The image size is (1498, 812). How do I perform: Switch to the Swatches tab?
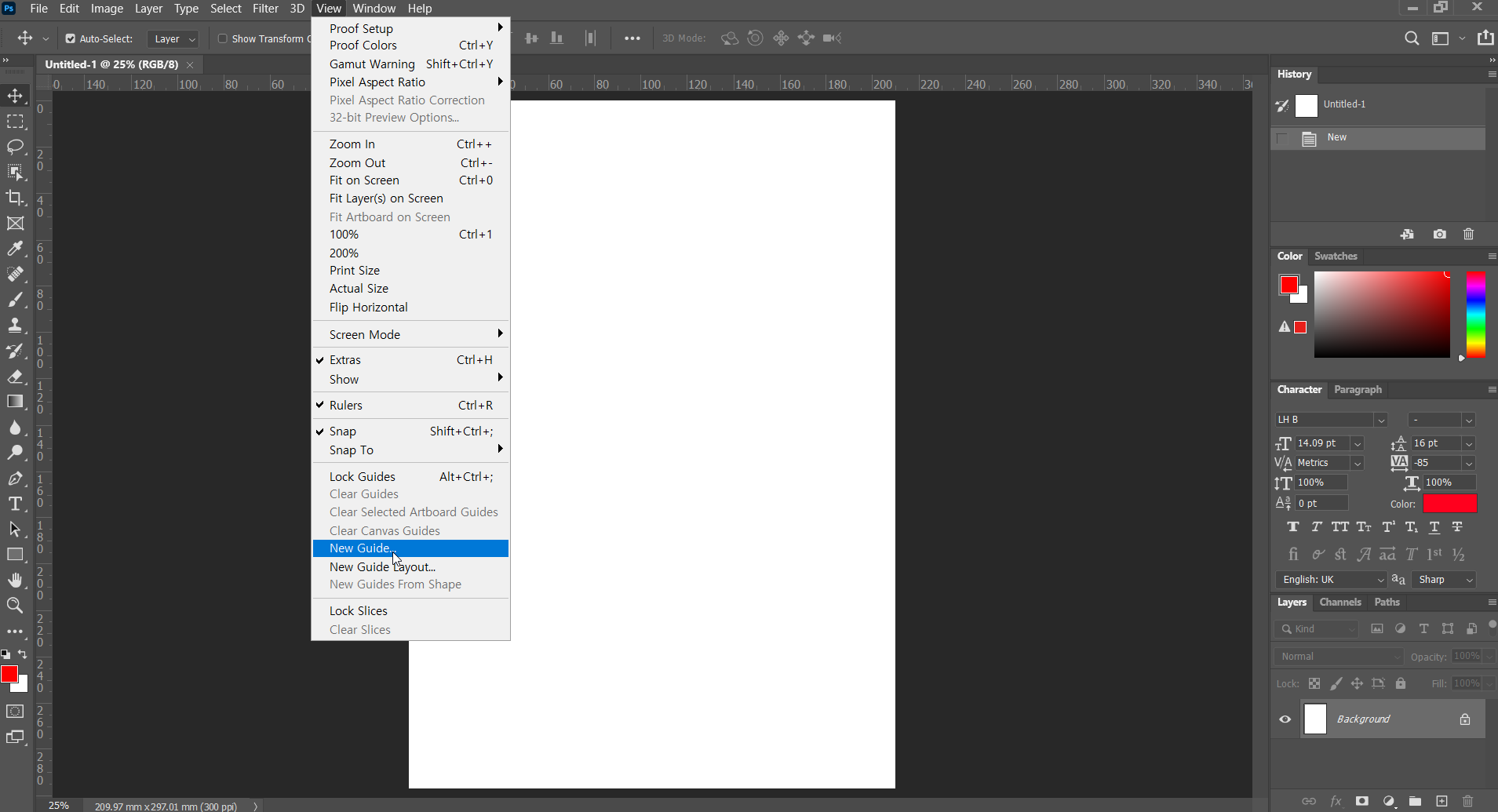[x=1336, y=256]
